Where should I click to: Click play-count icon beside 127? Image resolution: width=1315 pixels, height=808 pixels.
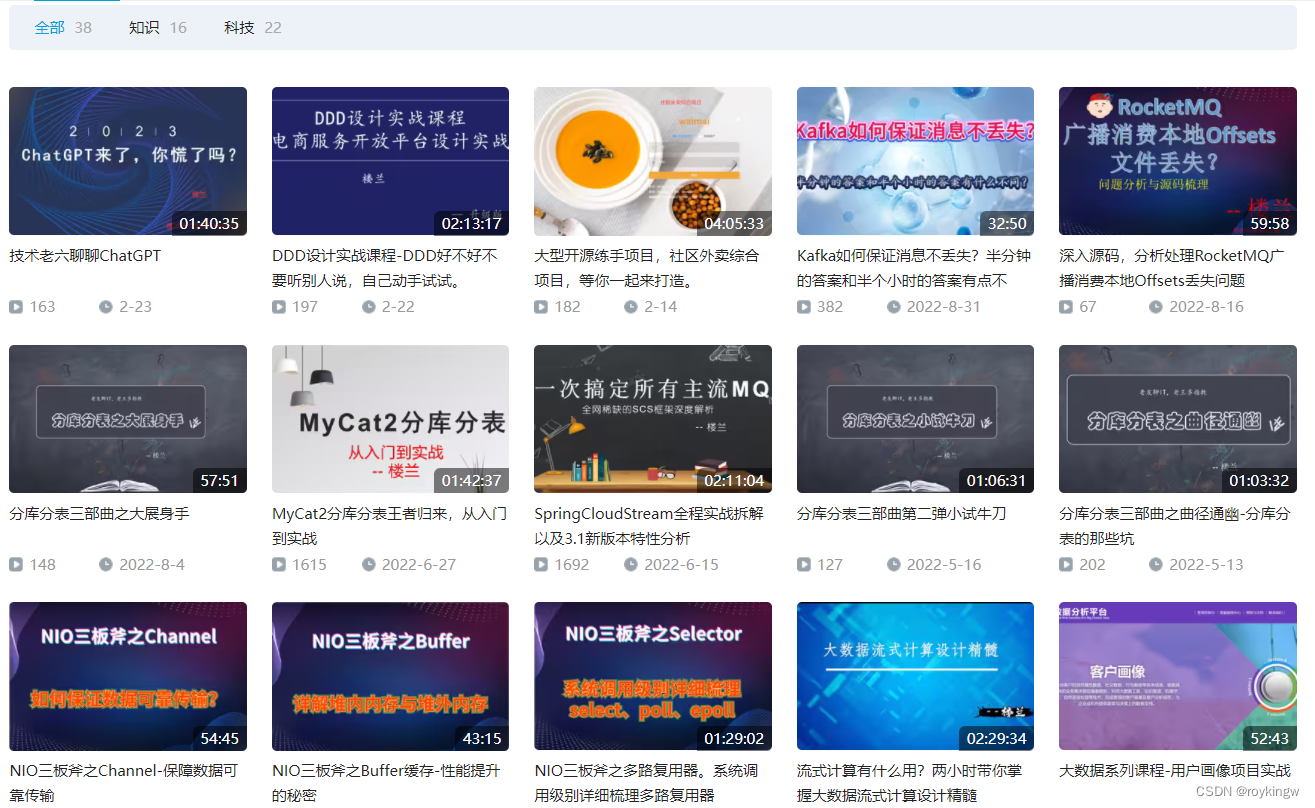[804, 565]
